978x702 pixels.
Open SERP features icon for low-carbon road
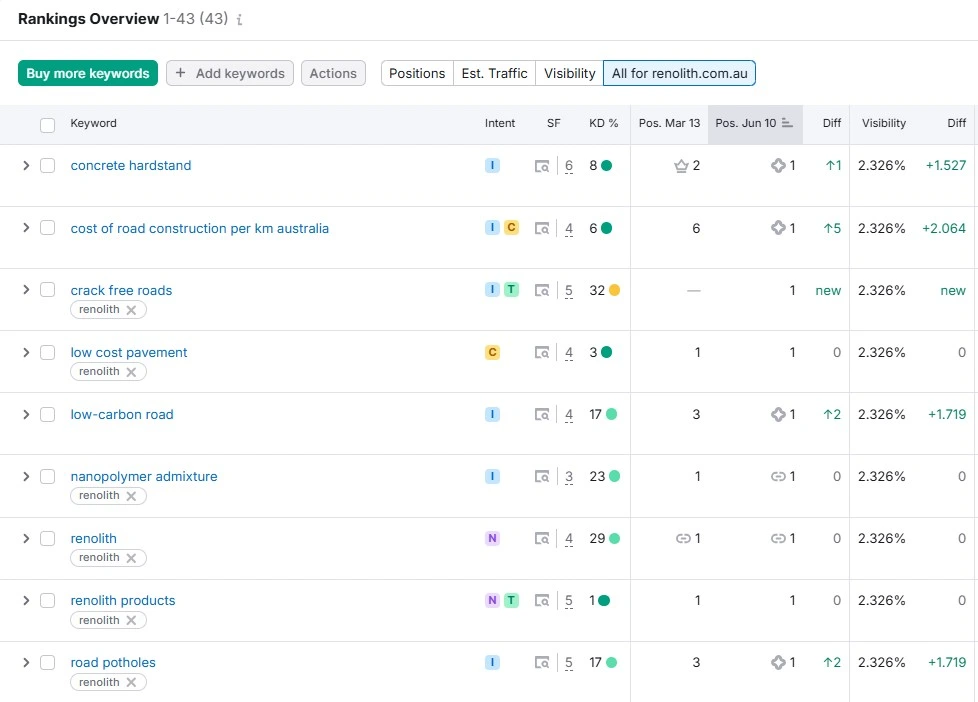coord(542,414)
